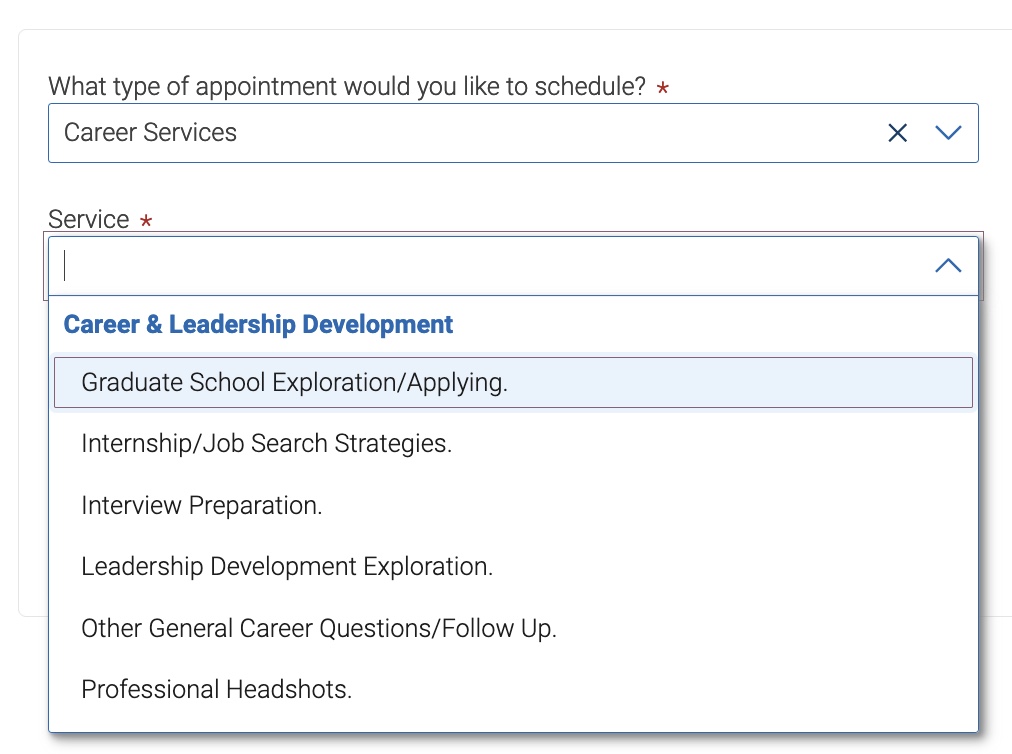Collapse the Service dropdown using up chevron
This screenshot has width=1012, height=754.
(x=948, y=265)
